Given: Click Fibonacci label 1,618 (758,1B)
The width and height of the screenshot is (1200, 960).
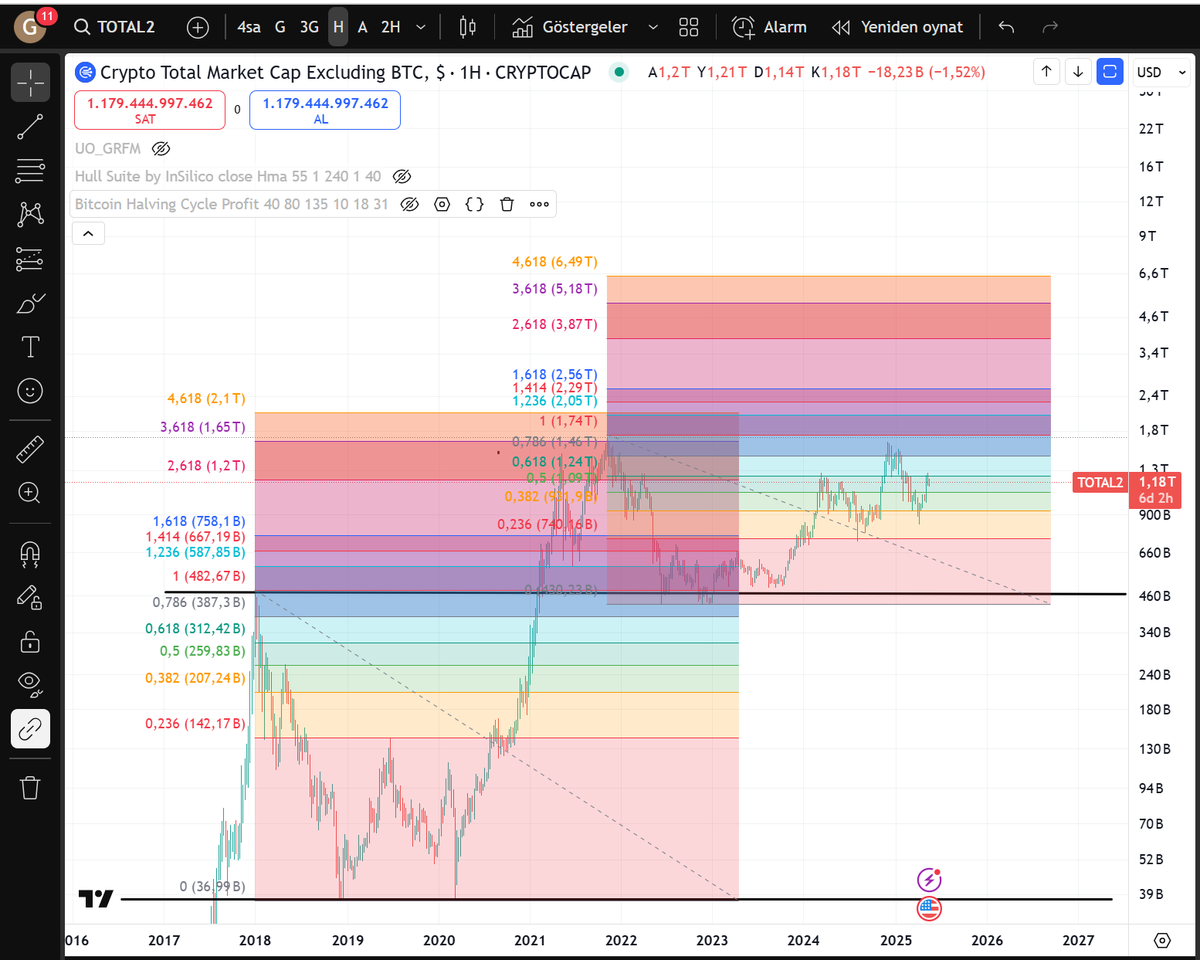Looking at the screenshot, I should point(199,521).
